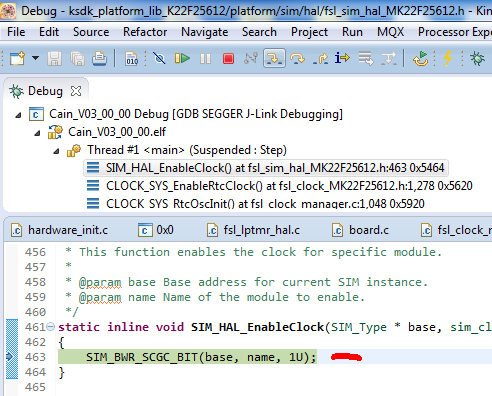Viewport: 492px width, 396px height.
Task: Click the green bug Debug launch icon
Action: point(477,58)
